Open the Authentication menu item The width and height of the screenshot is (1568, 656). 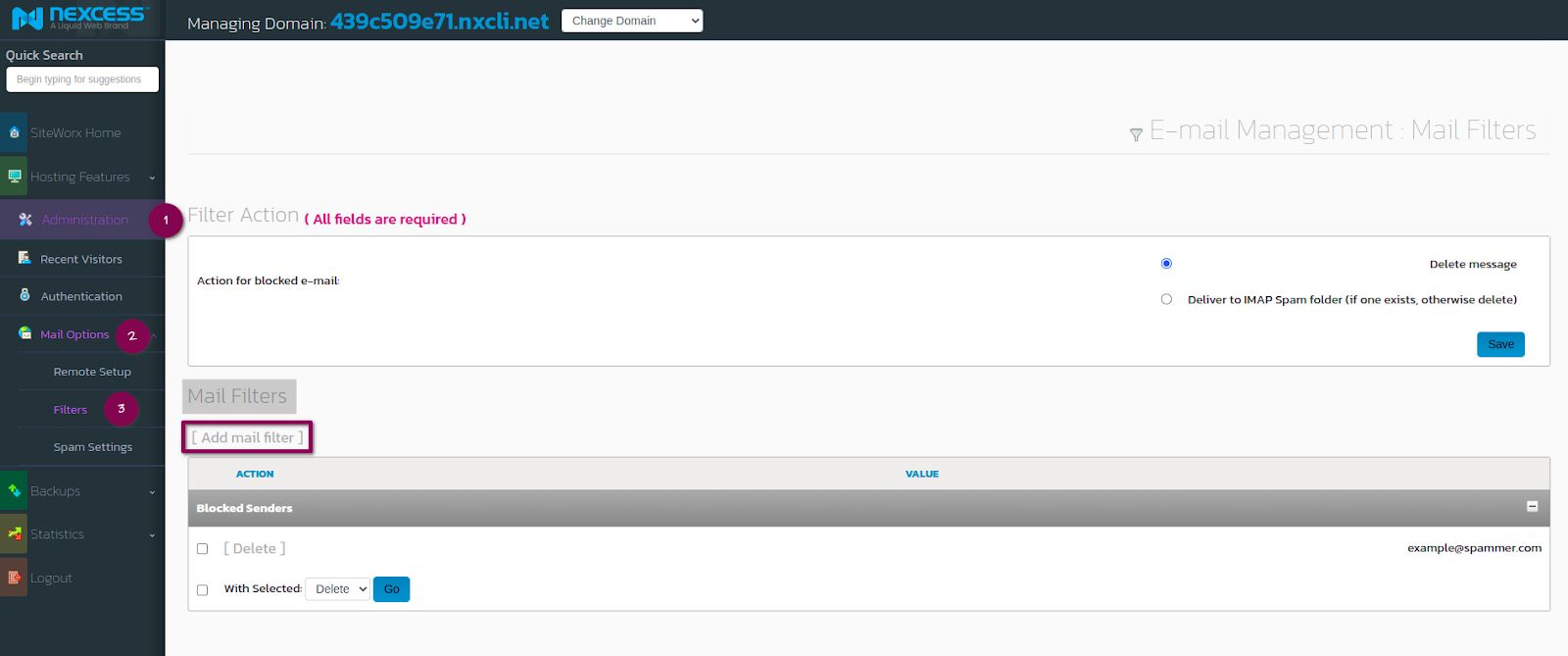coord(81,296)
